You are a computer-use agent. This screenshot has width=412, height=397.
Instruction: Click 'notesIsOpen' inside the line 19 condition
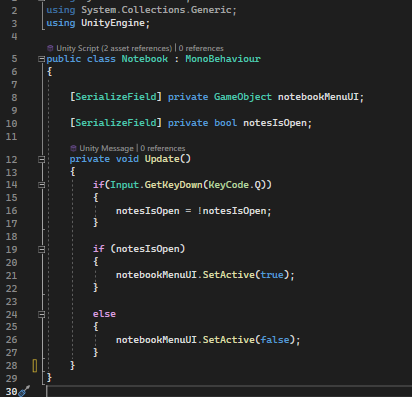point(148,249)
